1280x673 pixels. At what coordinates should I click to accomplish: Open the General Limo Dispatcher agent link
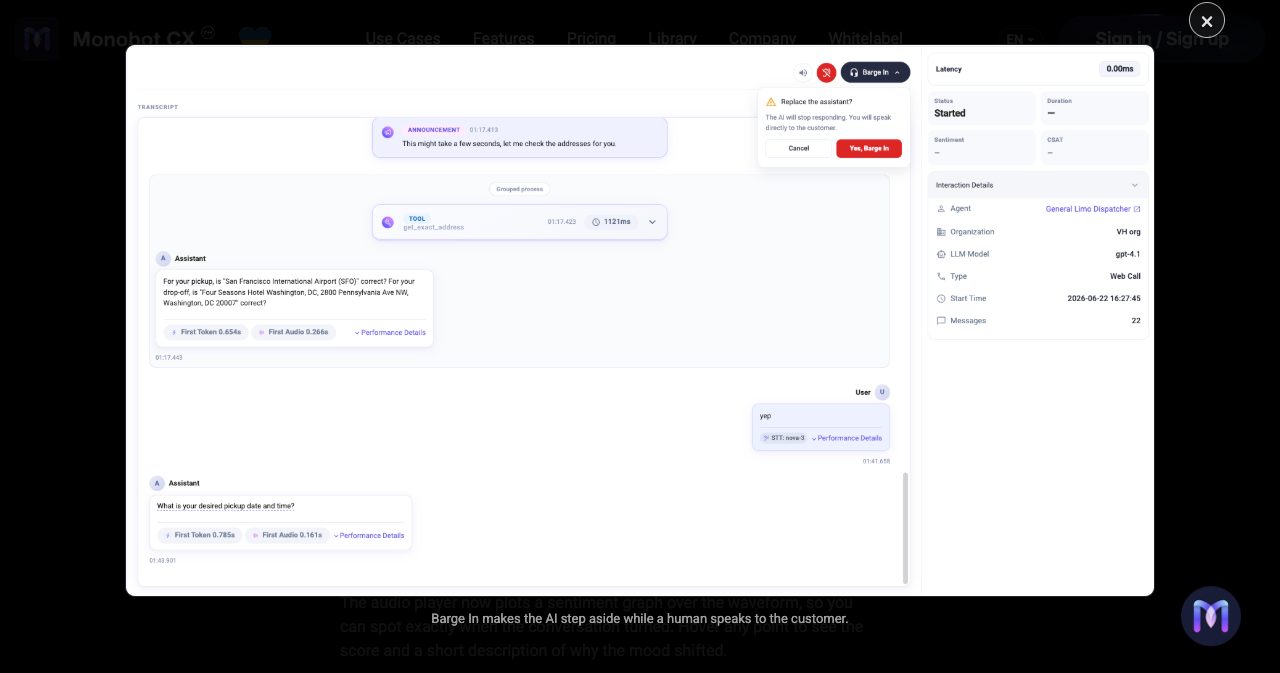(x=1092, y=209)
